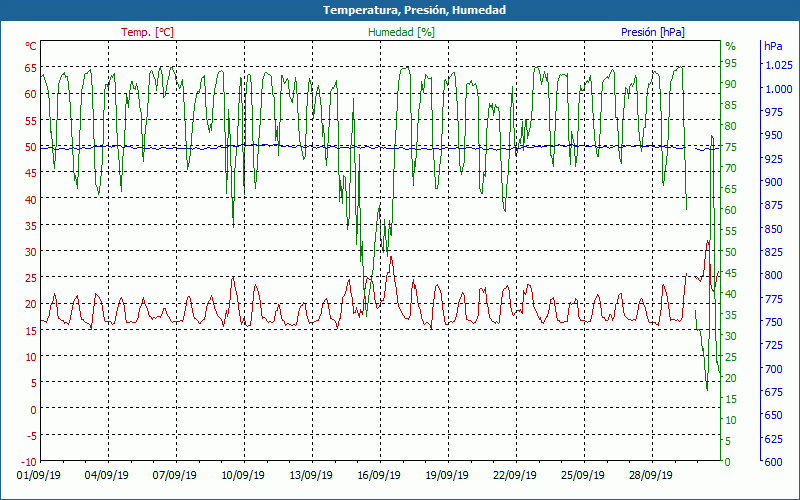Screen dimensions: 800x500
Task: Click the -5 value on the temperature axis
Action: (31, 436)
